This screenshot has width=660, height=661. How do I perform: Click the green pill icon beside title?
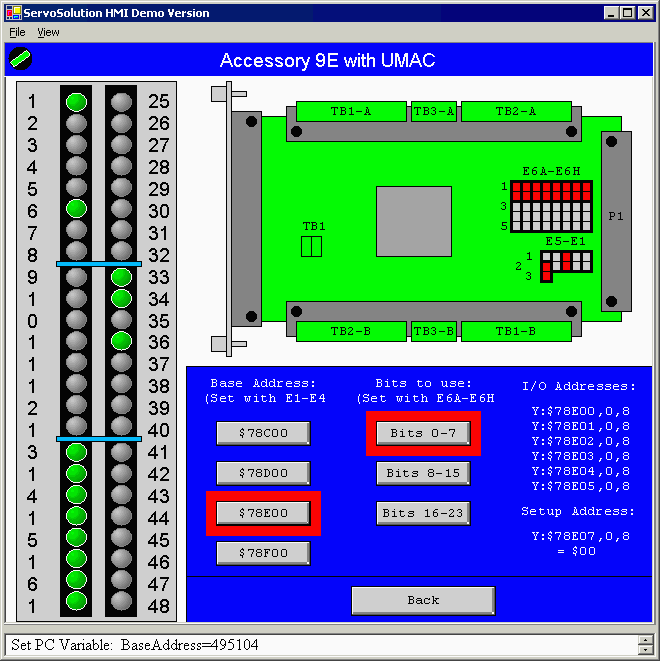[20, 59]
